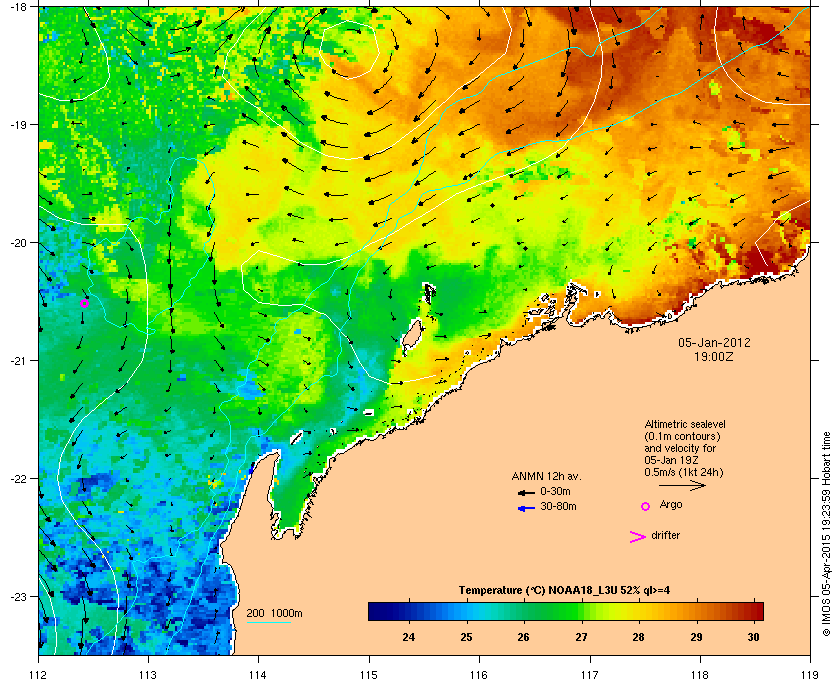Click the -23 latitude axis label
This screenshot has height=680, width=840.
click(x=18, y=596)
